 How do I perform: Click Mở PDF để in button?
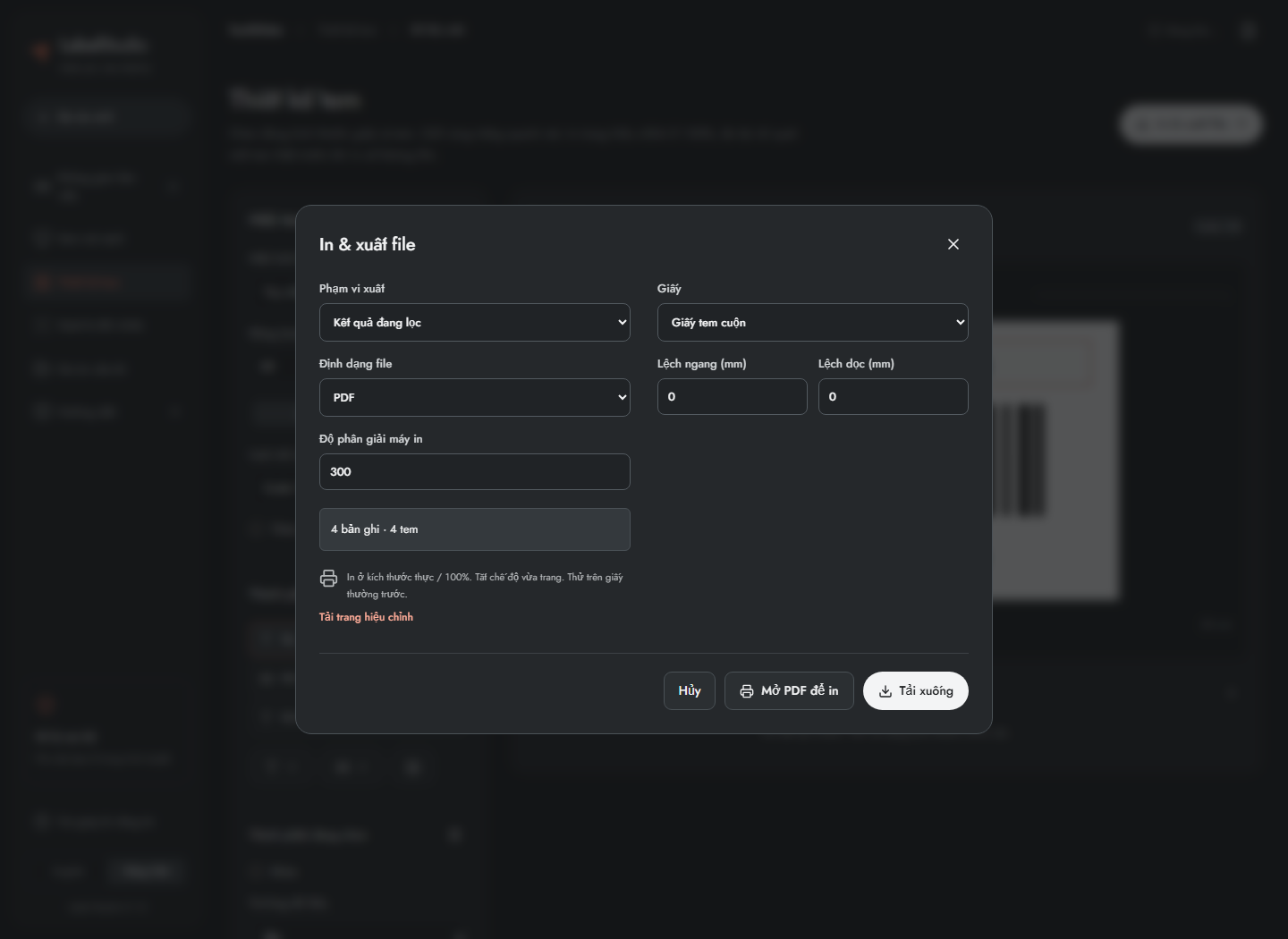coord(789,690)
